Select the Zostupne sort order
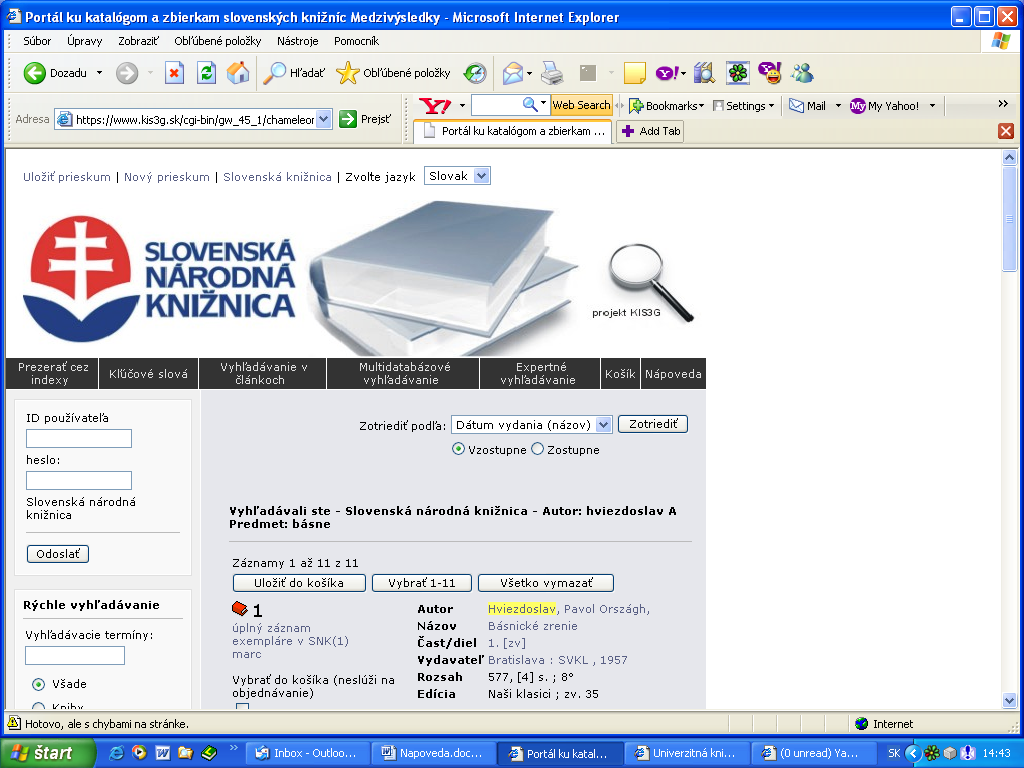The image size is (1024, 768). [537, 449]
